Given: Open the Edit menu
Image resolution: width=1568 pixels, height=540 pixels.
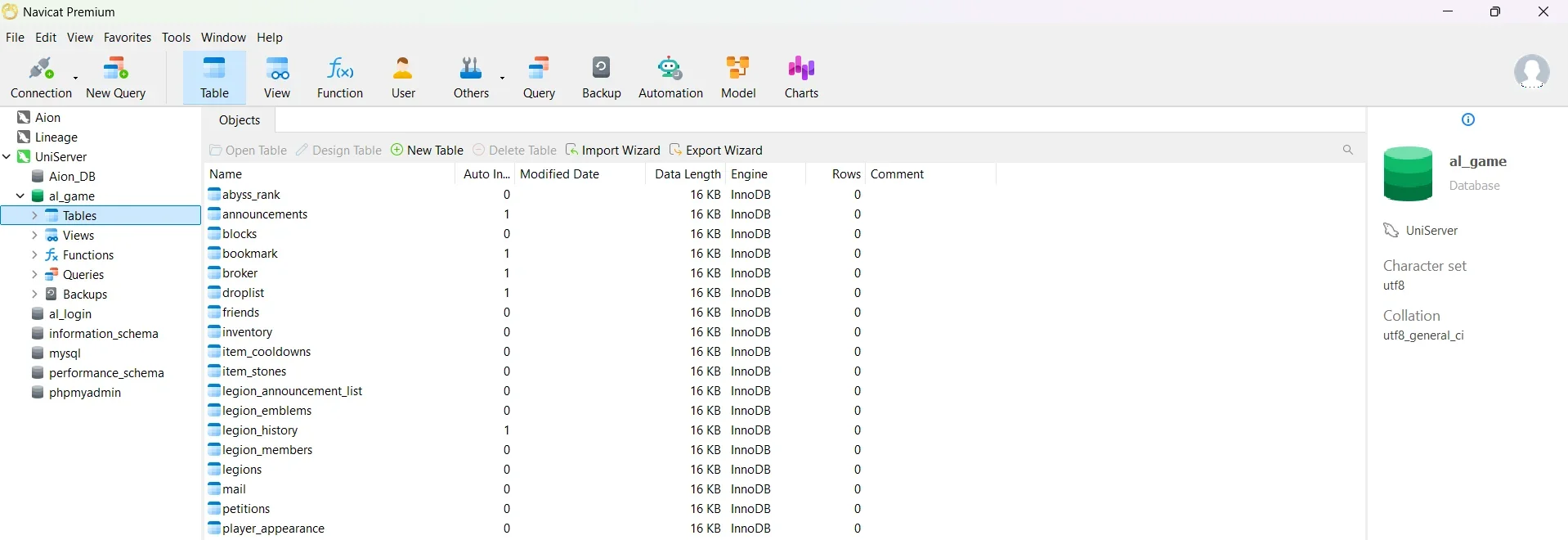Looking at the screenshot, I should click(46, 38).
